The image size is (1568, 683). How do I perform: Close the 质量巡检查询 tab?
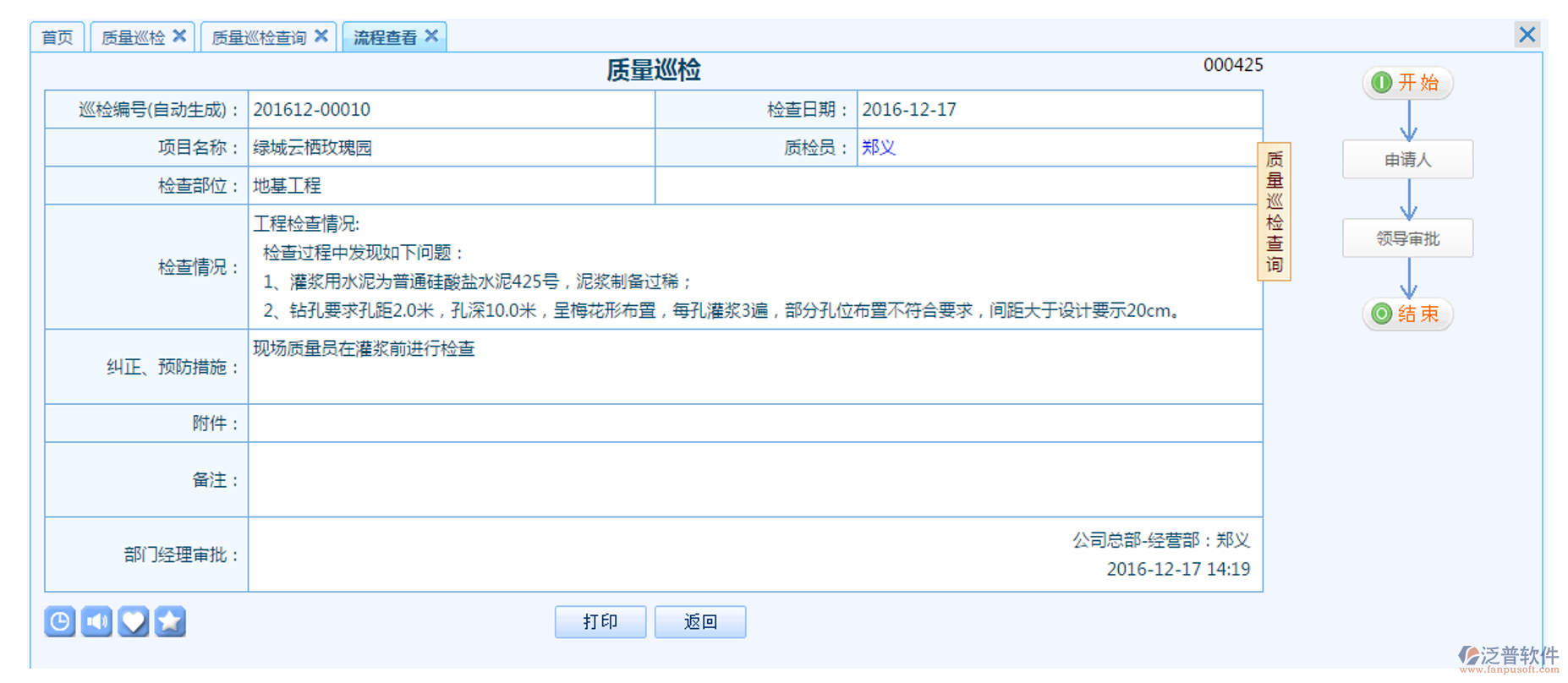pyautogui.click(x=321, y=36)
